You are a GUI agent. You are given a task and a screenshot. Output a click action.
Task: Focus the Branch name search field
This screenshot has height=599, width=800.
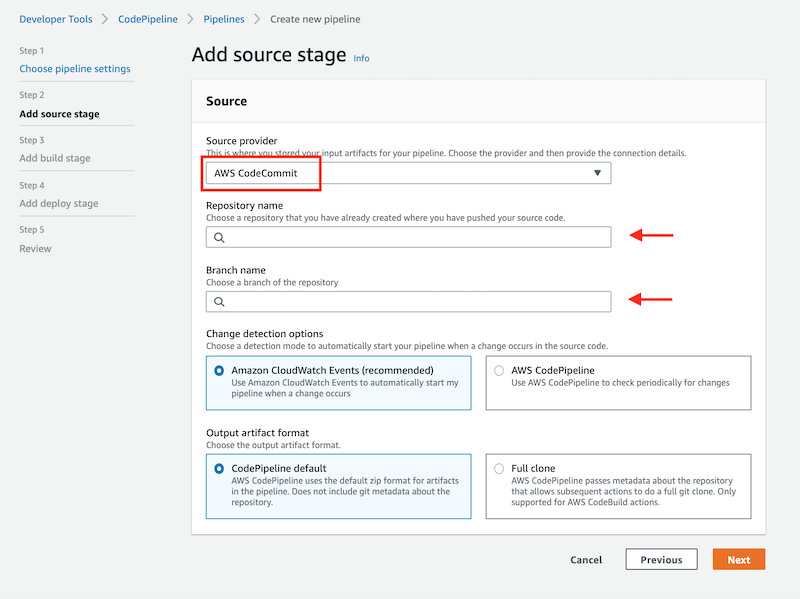(x=408, y=302)
